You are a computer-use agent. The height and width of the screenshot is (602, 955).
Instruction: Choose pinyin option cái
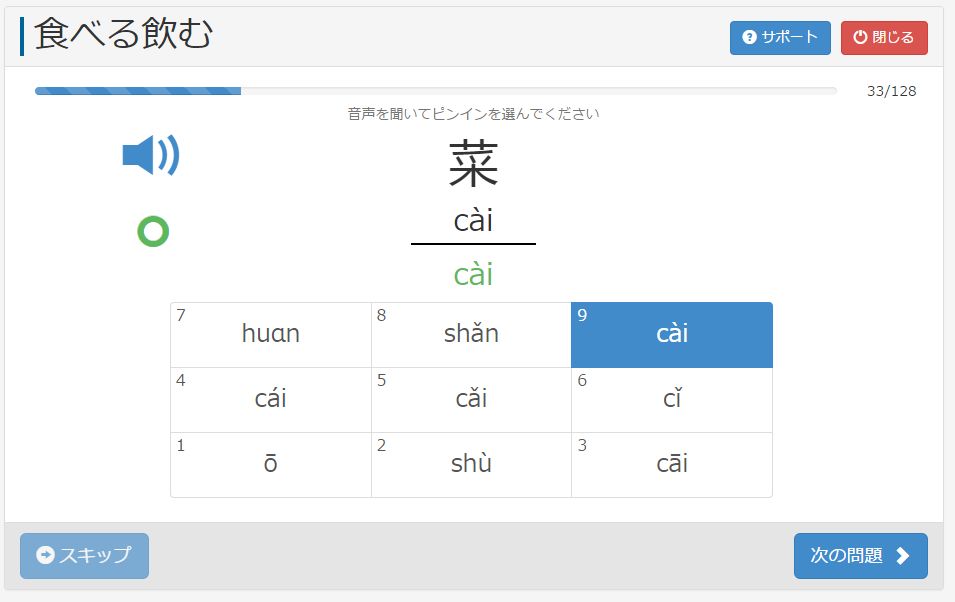click(x=271, y=400)
